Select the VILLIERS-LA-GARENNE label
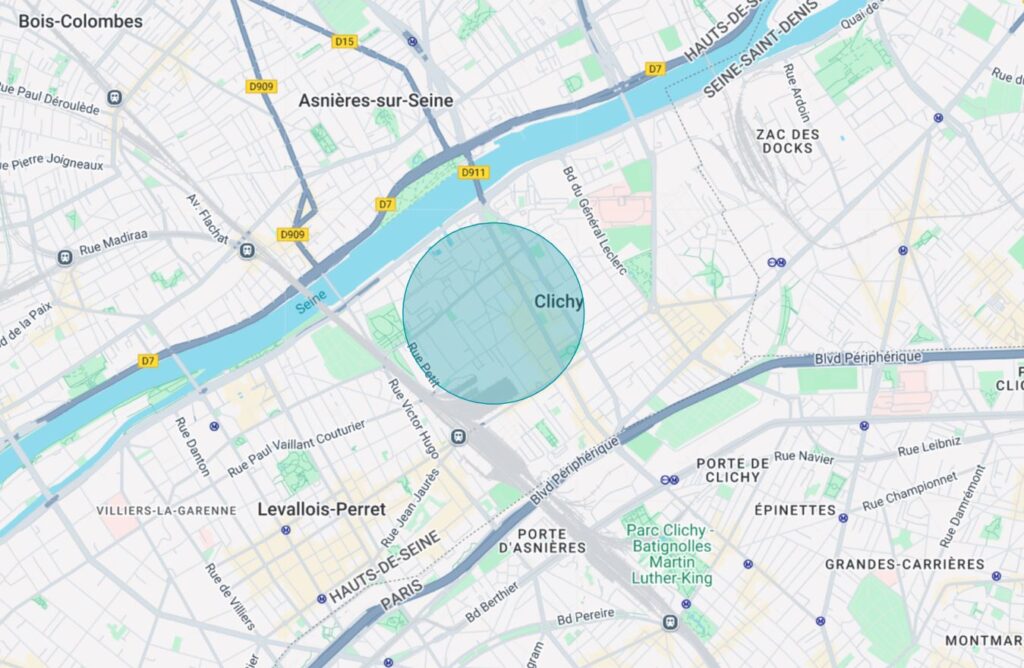The height and width of the screenshot is (668, 1024). [x=167, y=511]
